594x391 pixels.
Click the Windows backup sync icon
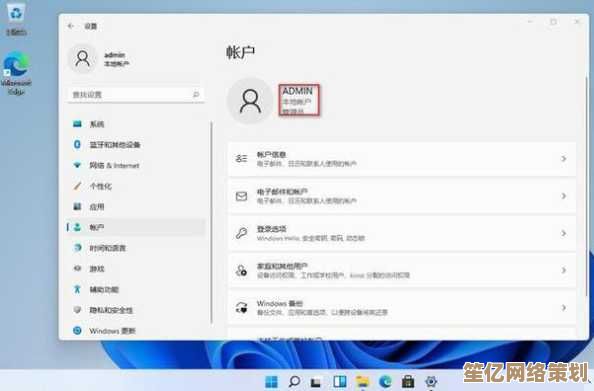click(241, 307)
